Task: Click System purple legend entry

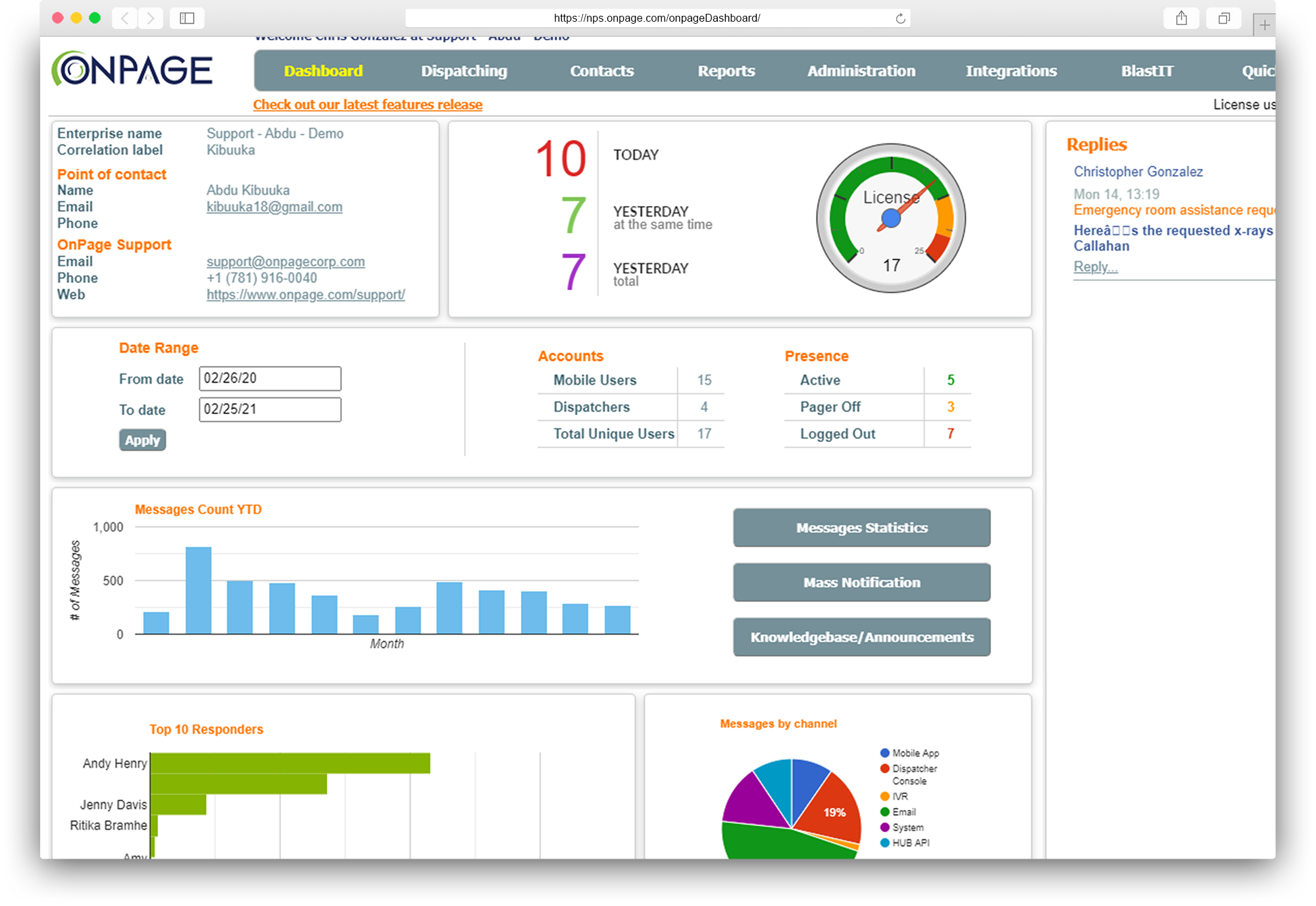Action: (x=902, y=828)
